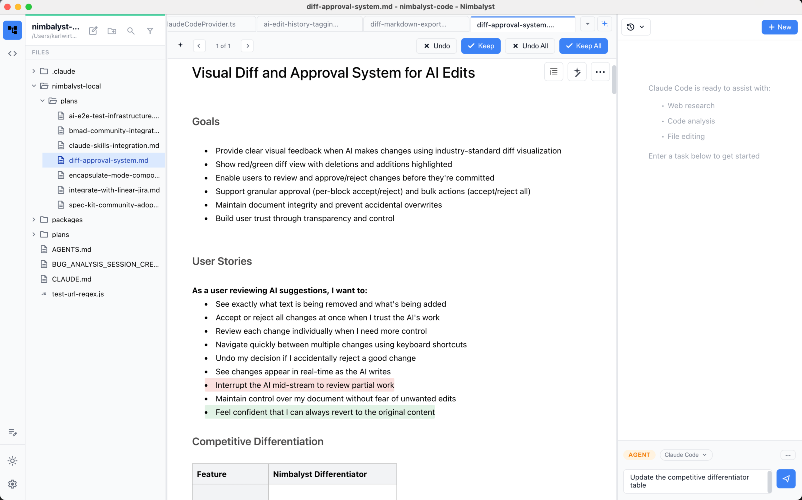Collapse the nested plans folder
The image size is (802, 500).
(x=42, y=101)
